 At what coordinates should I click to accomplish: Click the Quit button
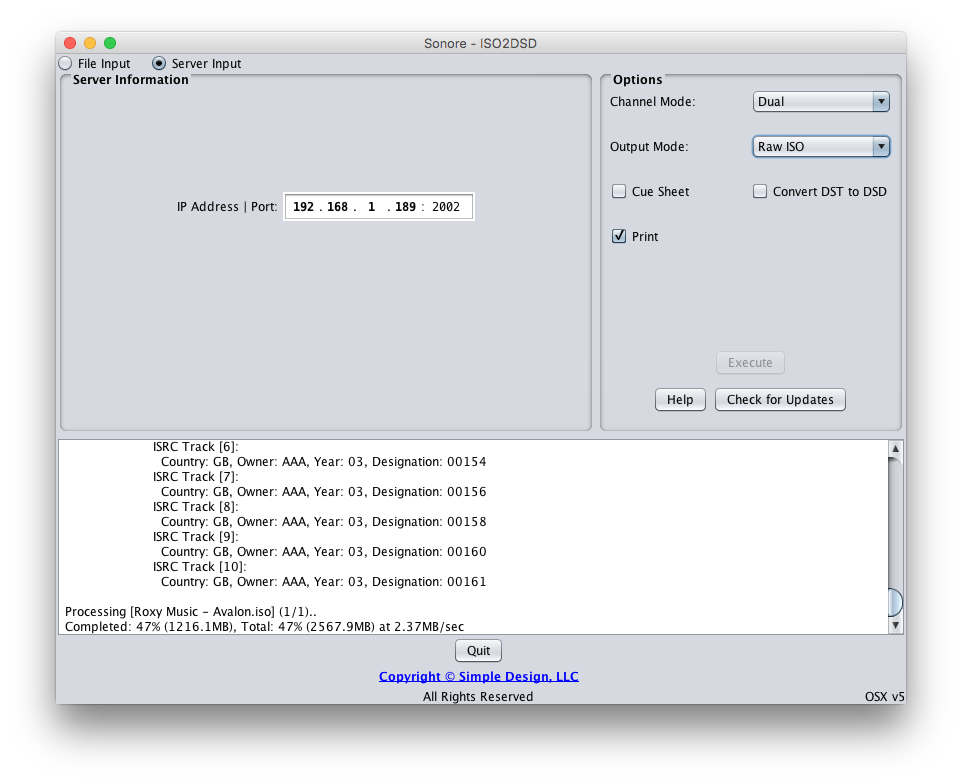(479, 650)
